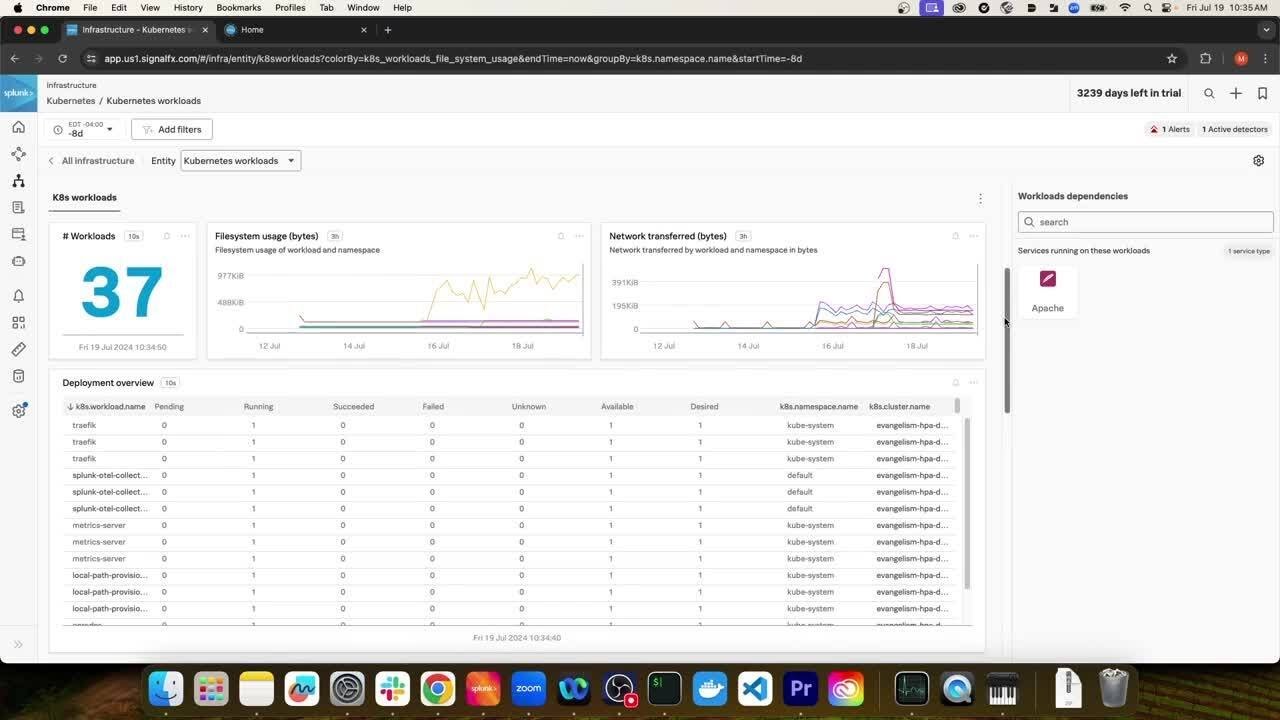Viewport: 1280px width, 720px height.
Task: Open Visual Studio Code from the Dock
Action: 755,689
